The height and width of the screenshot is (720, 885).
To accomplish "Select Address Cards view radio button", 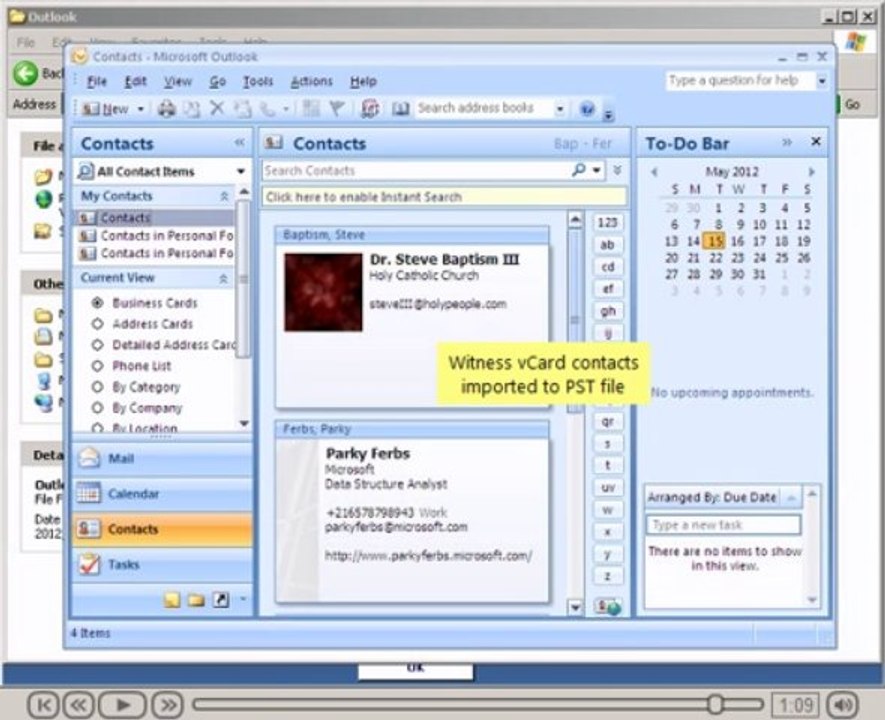I will click(97, 323).
